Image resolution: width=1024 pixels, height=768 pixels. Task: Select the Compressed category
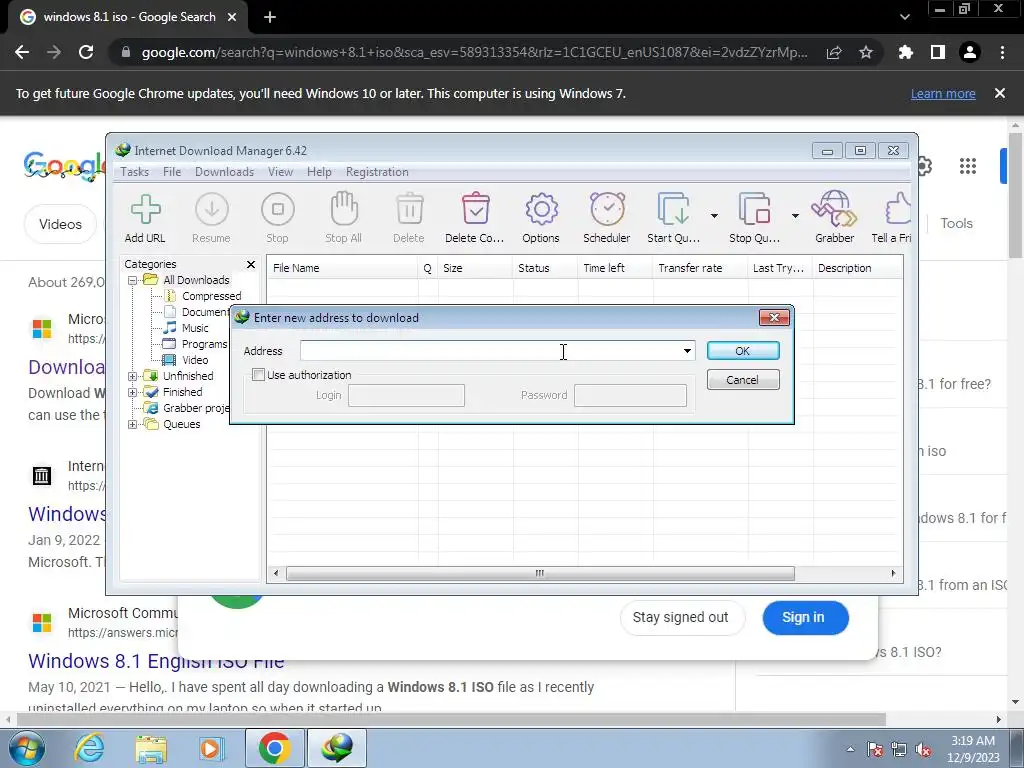click(211, 296)
